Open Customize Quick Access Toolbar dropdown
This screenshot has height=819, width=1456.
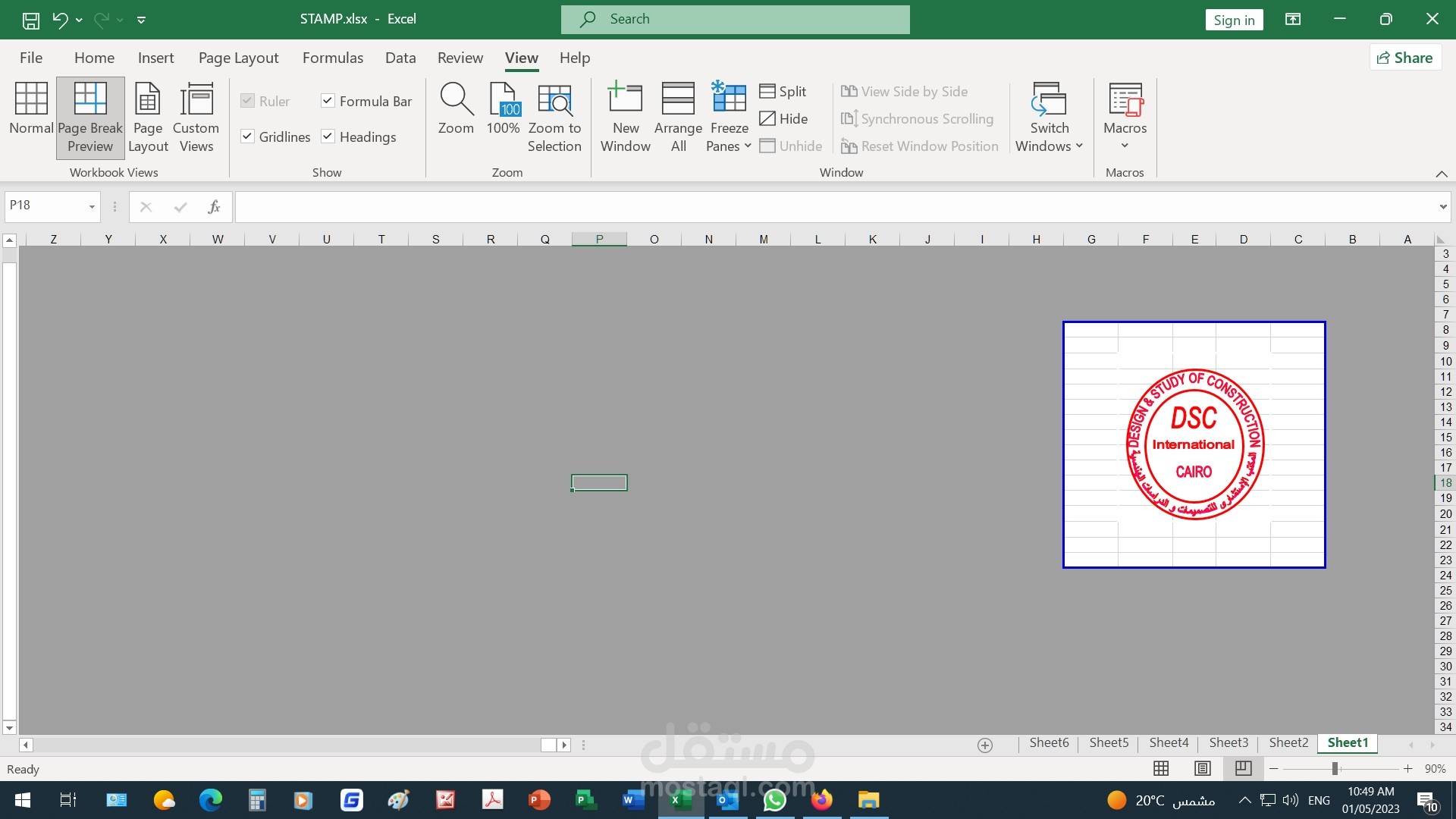pyautogui.click(x=141, y=20)
